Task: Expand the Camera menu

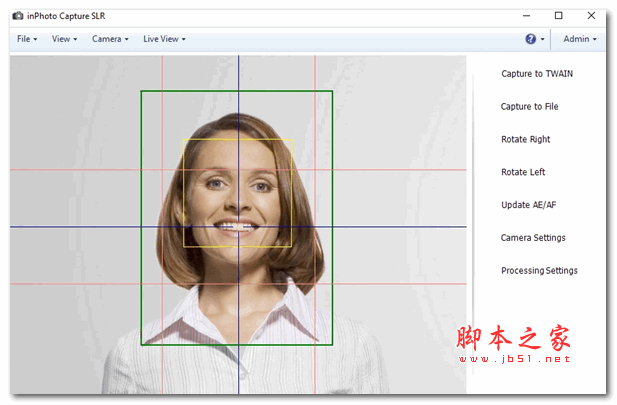Action: click(110, 39)
